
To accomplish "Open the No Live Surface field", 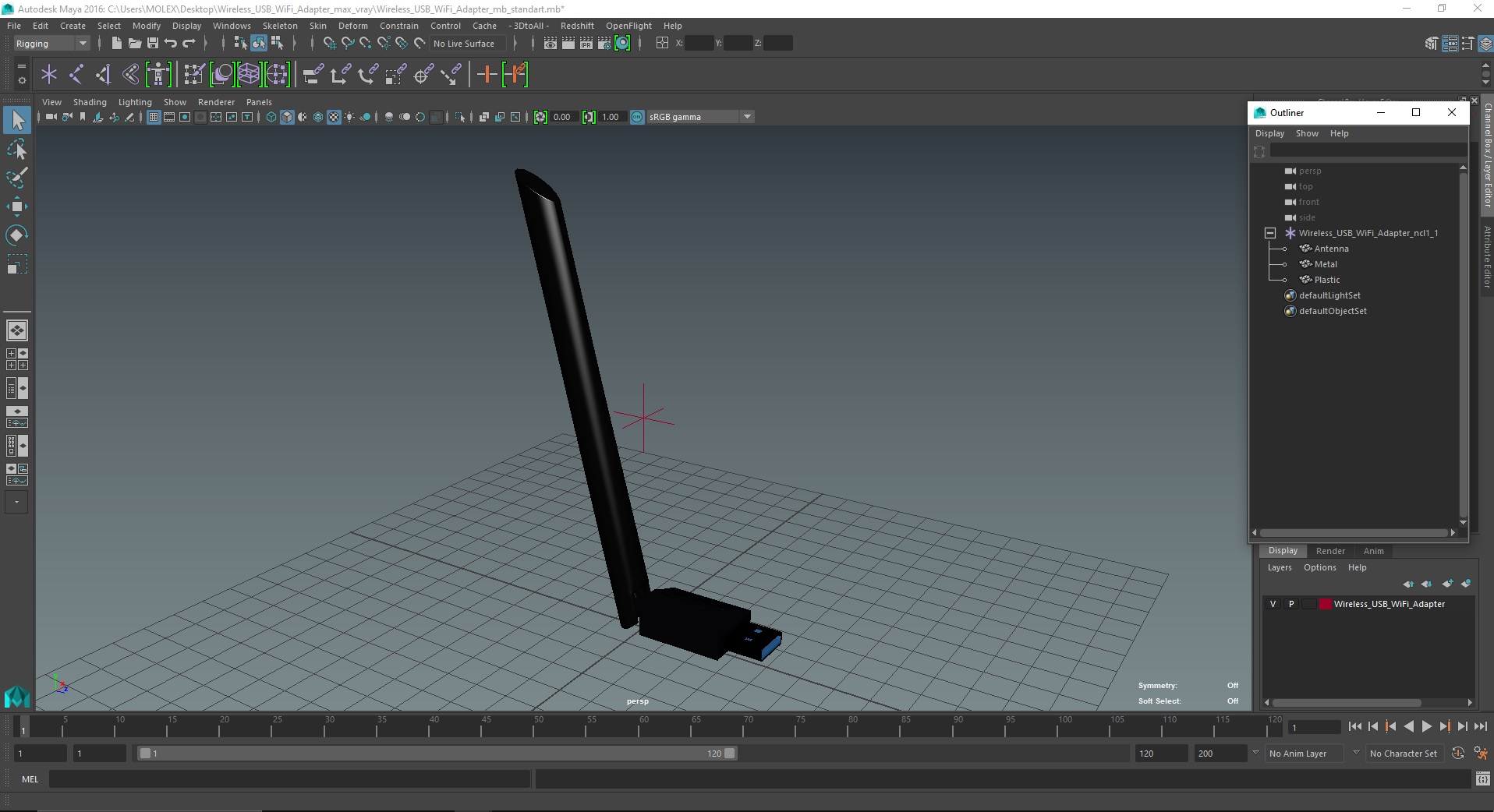I will (x=468, y=44).
